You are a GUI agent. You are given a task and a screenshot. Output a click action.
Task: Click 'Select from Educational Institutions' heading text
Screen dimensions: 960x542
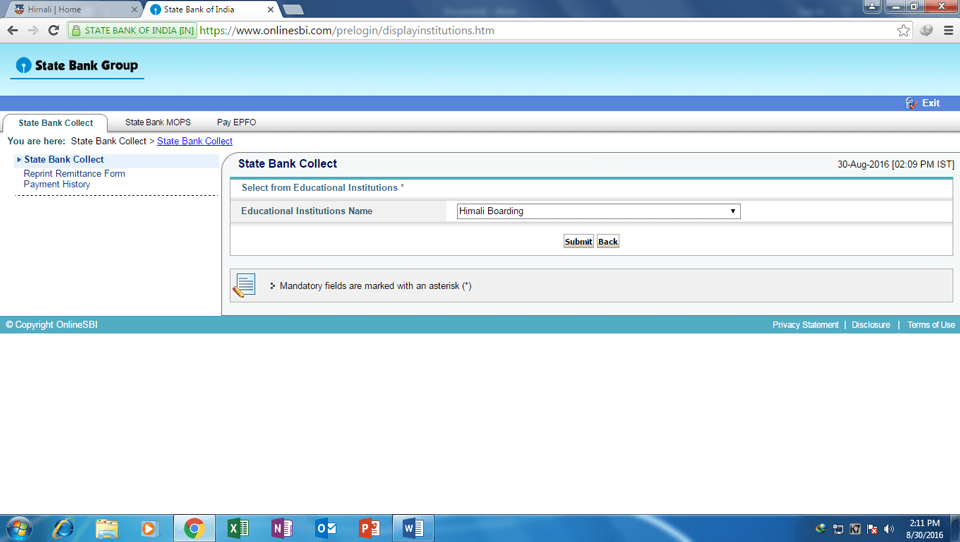320,187
